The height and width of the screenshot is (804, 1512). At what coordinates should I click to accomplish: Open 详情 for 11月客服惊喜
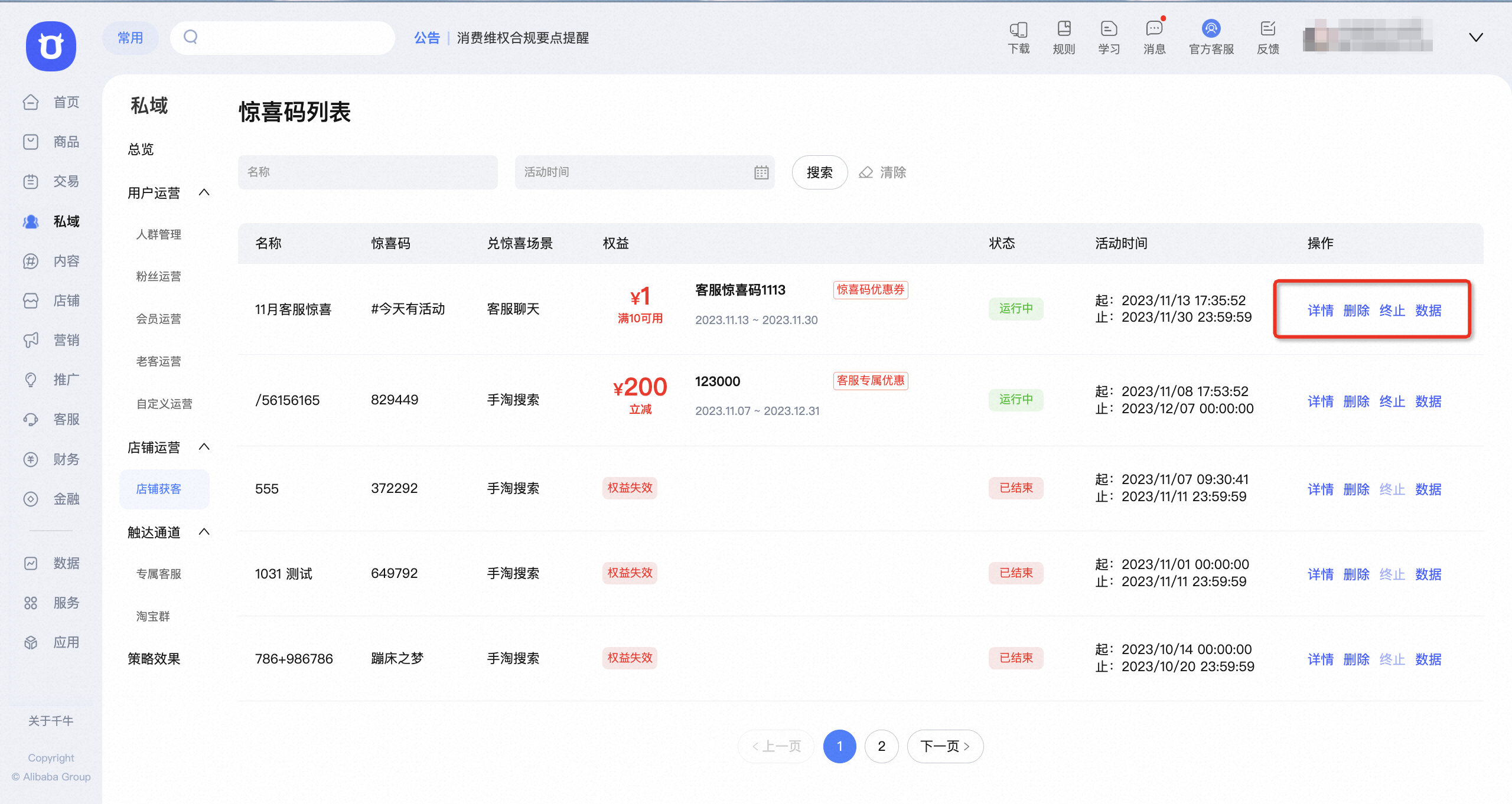1321,311
